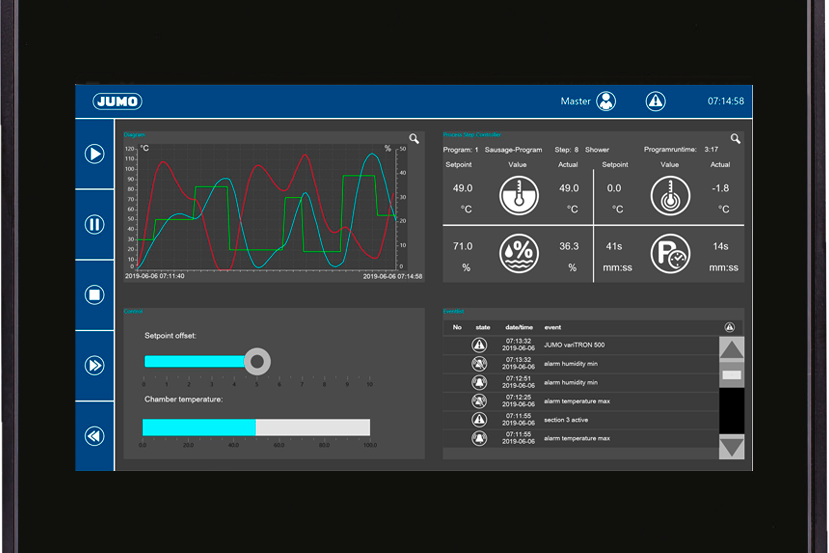
Task: Zoom the diagram with the magnifier icon
Action: tap(414, 139)
